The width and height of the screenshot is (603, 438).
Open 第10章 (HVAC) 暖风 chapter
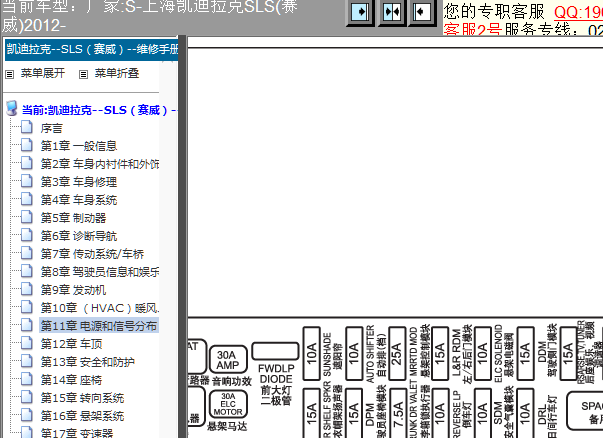coord(100,308)
